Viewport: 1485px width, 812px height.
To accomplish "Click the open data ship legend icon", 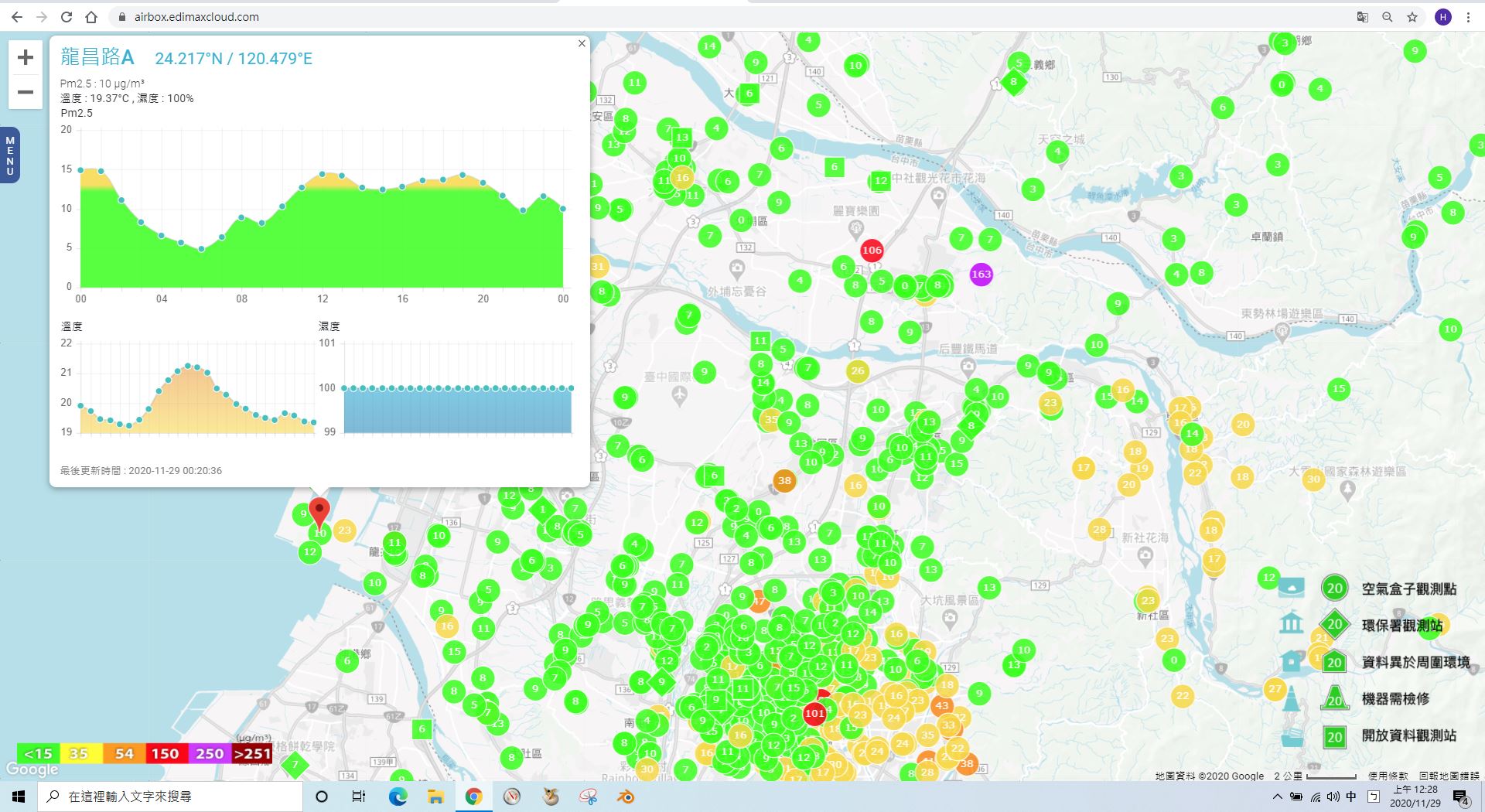I will tap(1291, 735).
